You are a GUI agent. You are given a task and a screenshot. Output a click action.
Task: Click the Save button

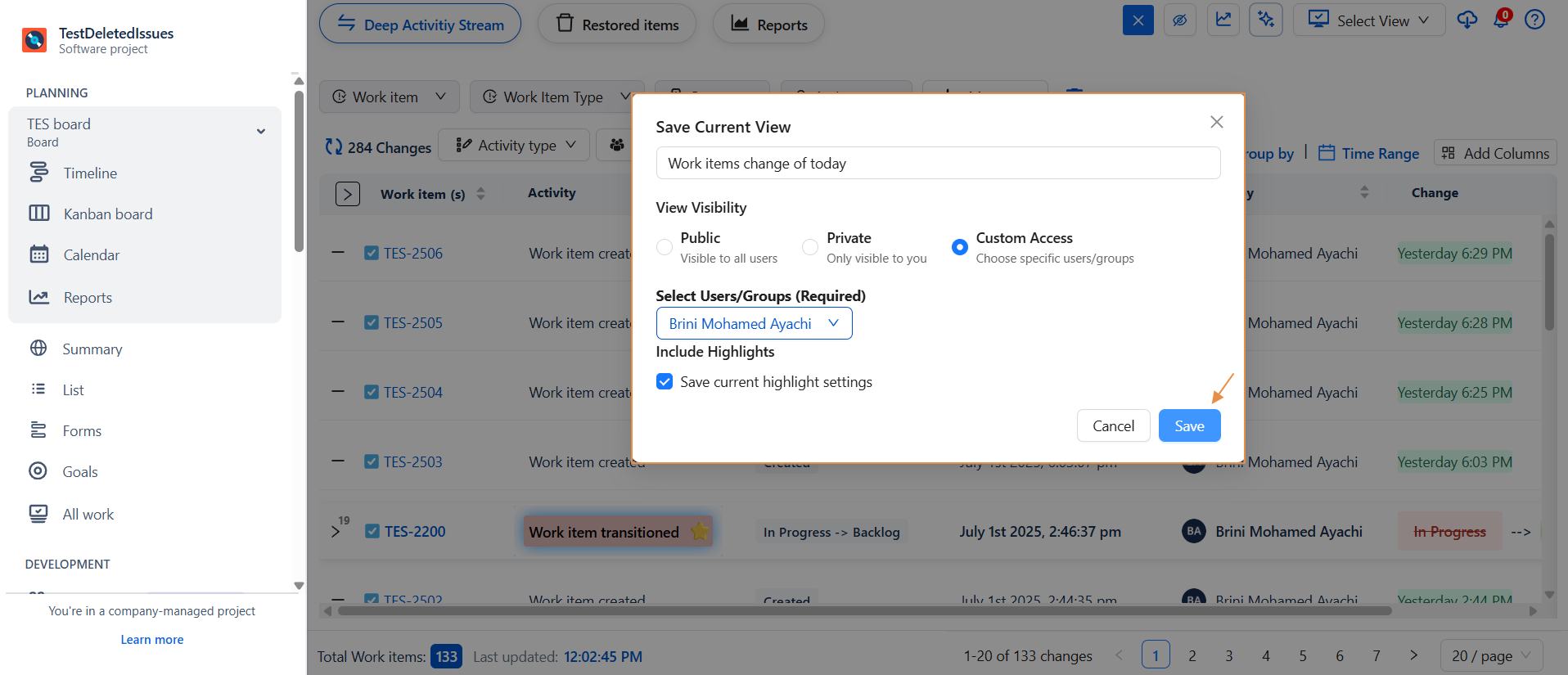(x=1189, y=425)
